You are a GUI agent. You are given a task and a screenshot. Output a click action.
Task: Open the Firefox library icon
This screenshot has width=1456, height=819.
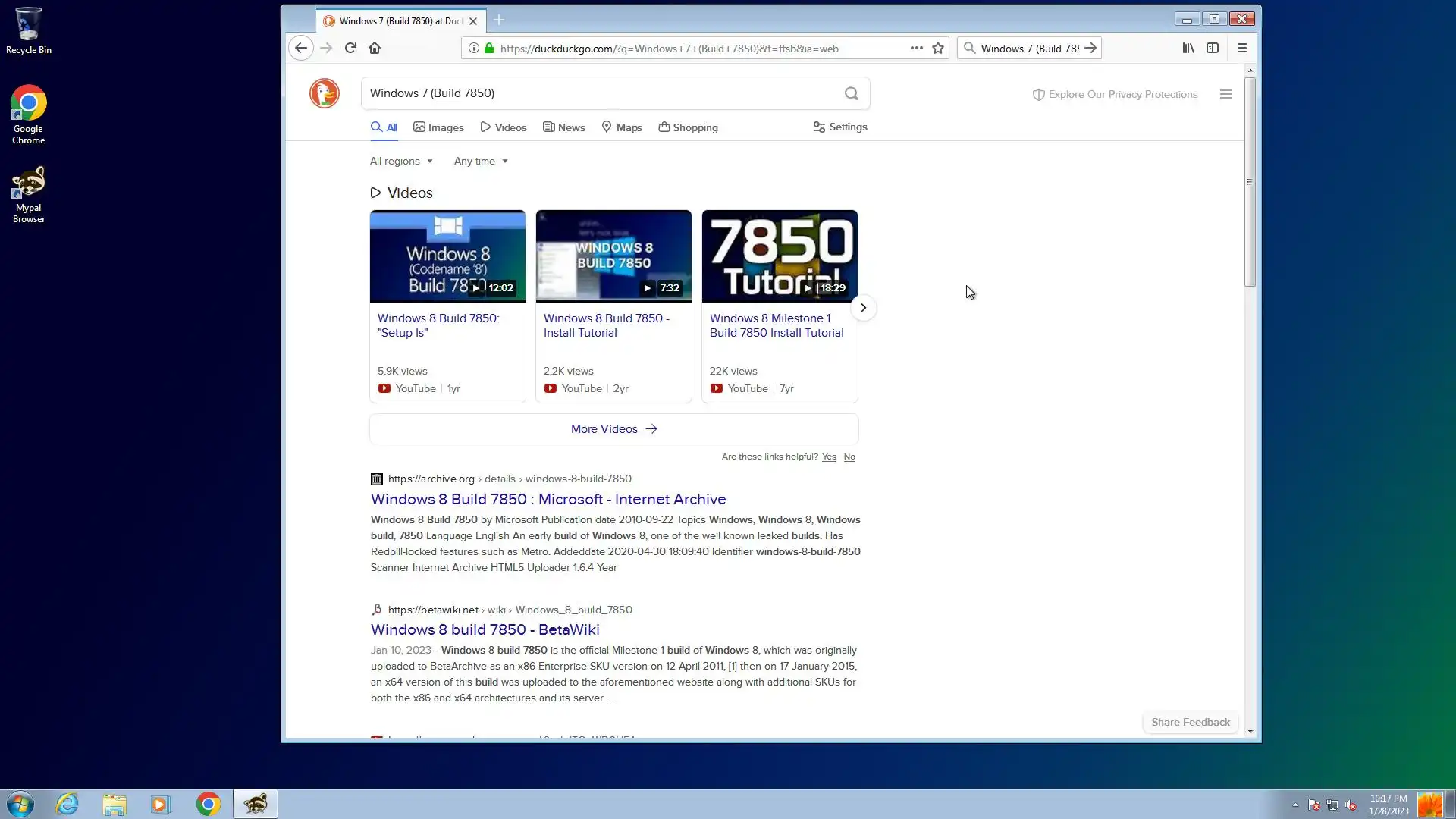(1188, 48)
